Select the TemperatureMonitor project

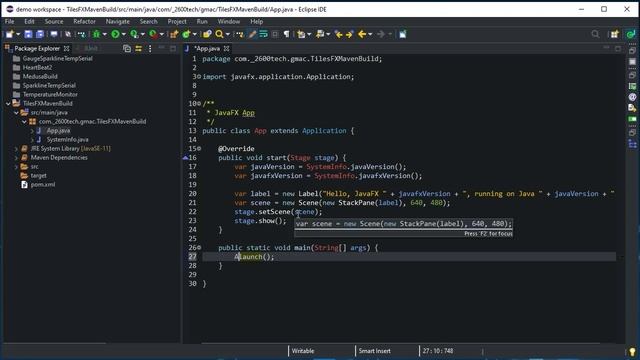[x=50, y=95]
